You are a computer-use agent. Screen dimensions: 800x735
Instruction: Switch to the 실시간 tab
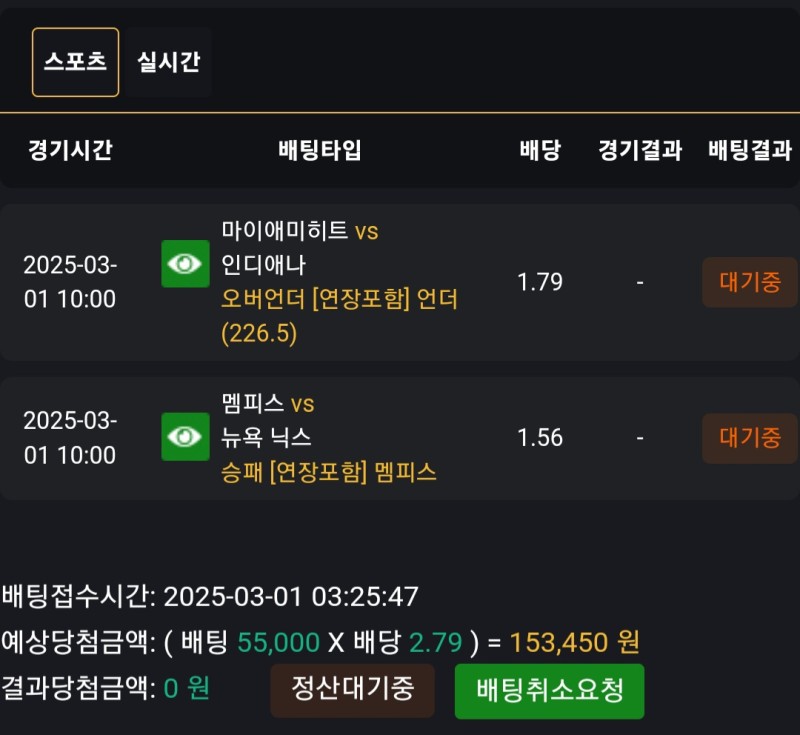point(169,62)
